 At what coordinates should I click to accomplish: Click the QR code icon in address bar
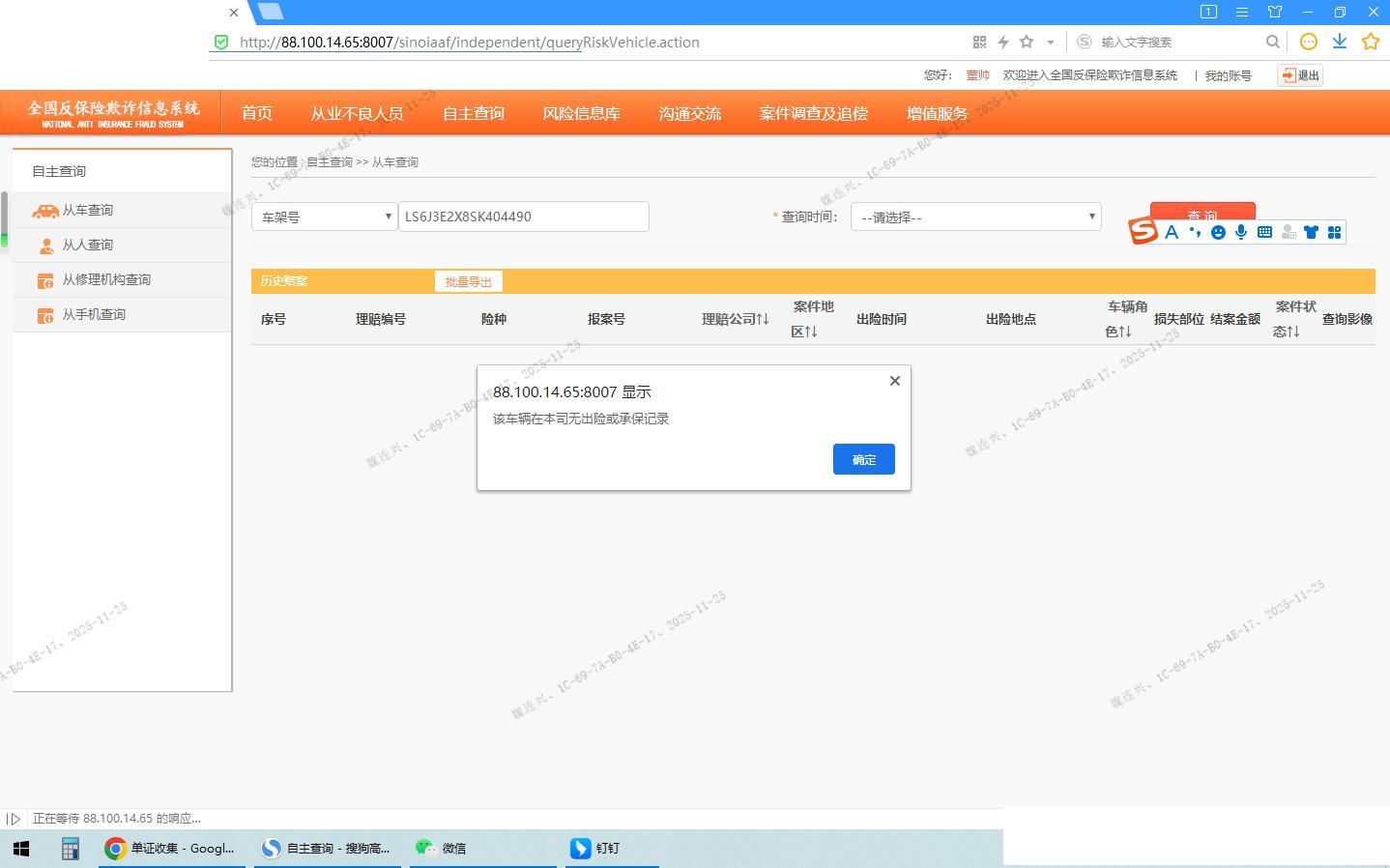pos(979,42)
